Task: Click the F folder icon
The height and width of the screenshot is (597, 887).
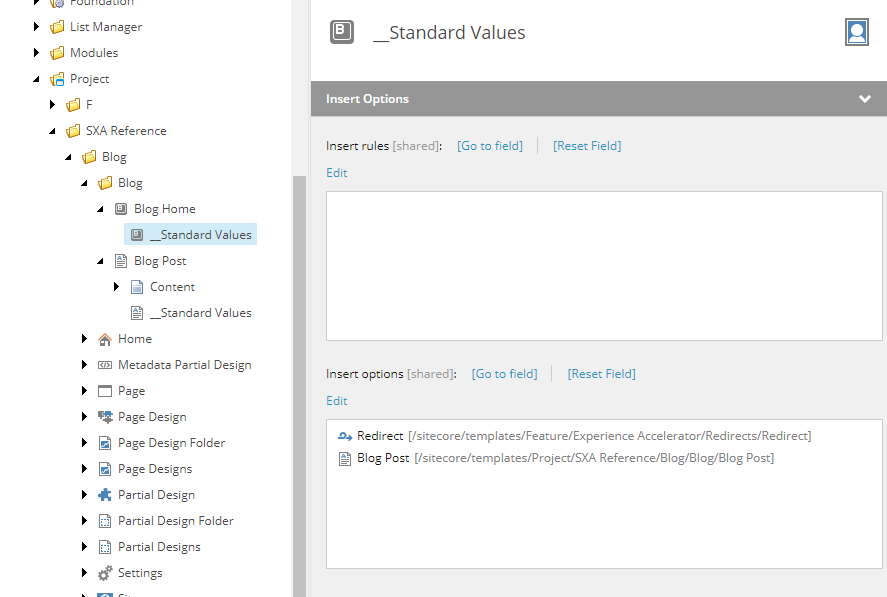Action: (x=73, y=105)
